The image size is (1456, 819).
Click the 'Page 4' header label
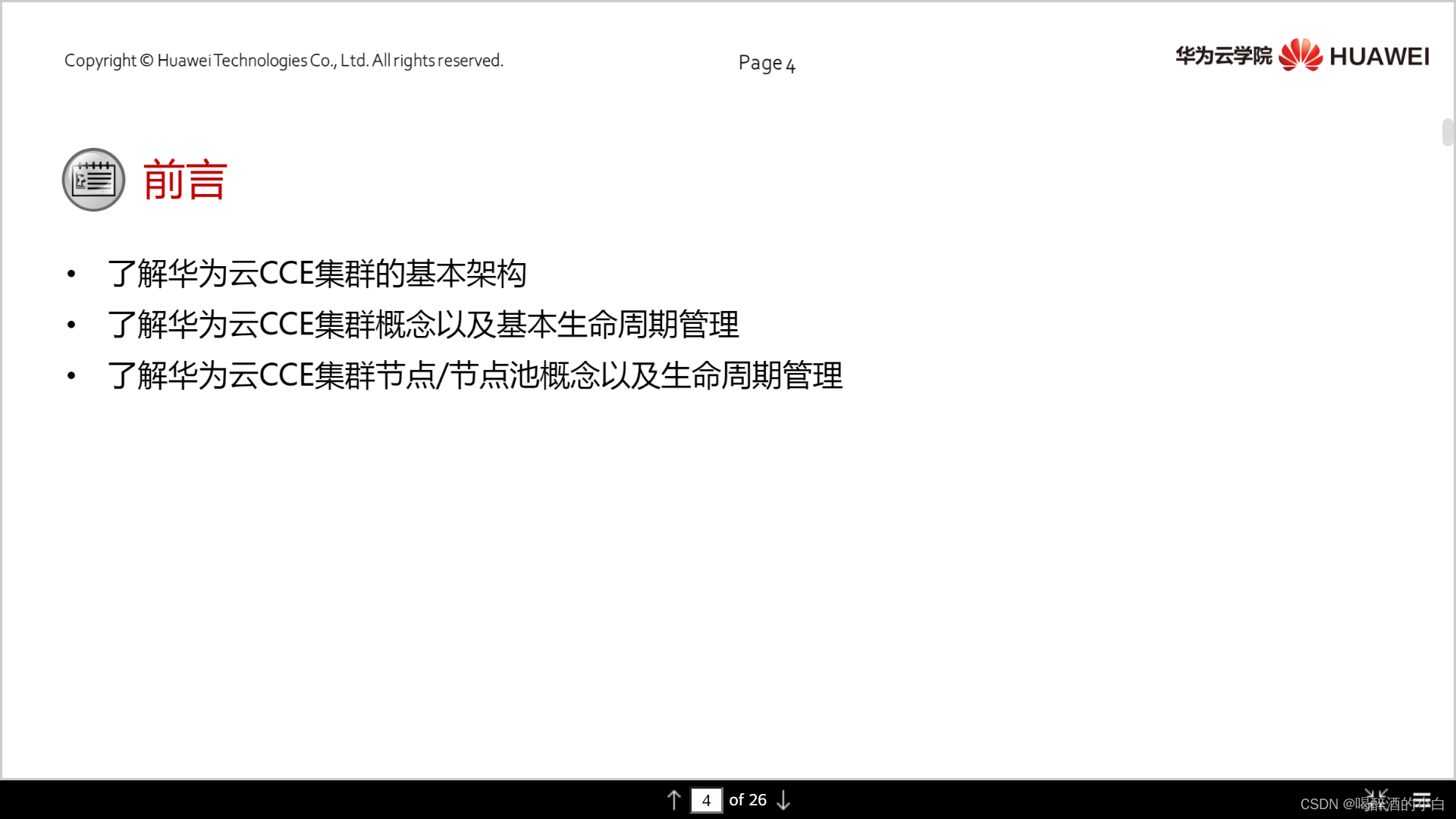(x=767, y=63)
